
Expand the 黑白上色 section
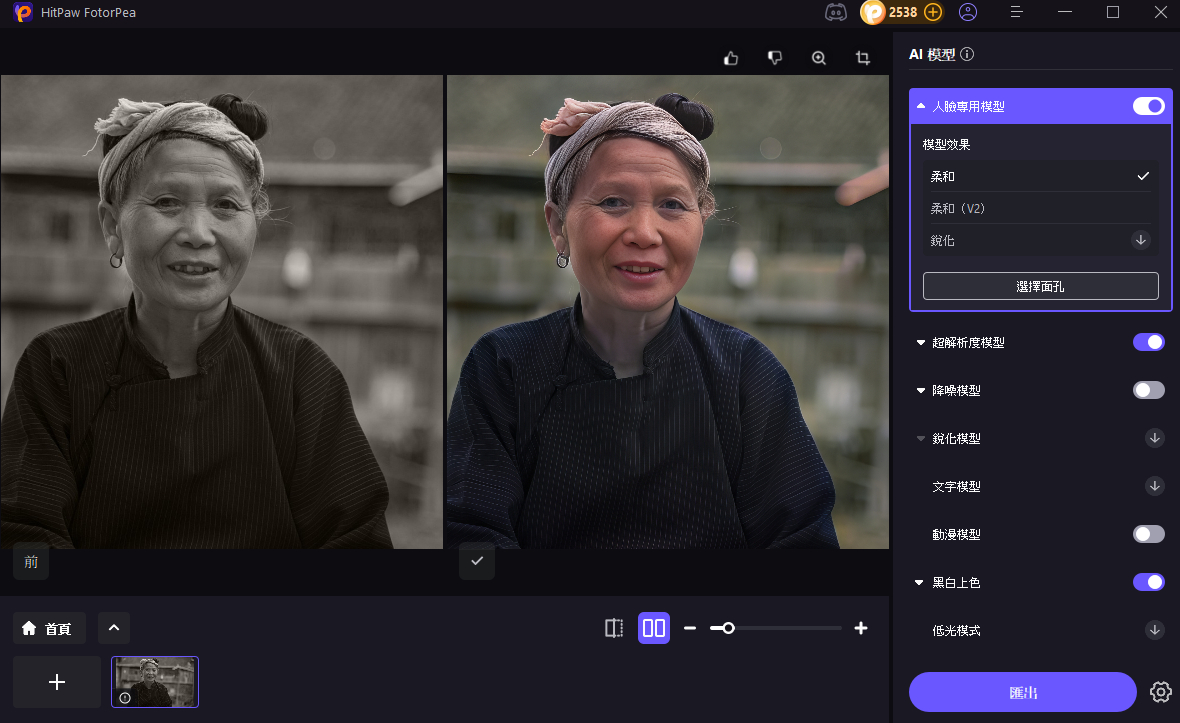click(x=921, y=583)
